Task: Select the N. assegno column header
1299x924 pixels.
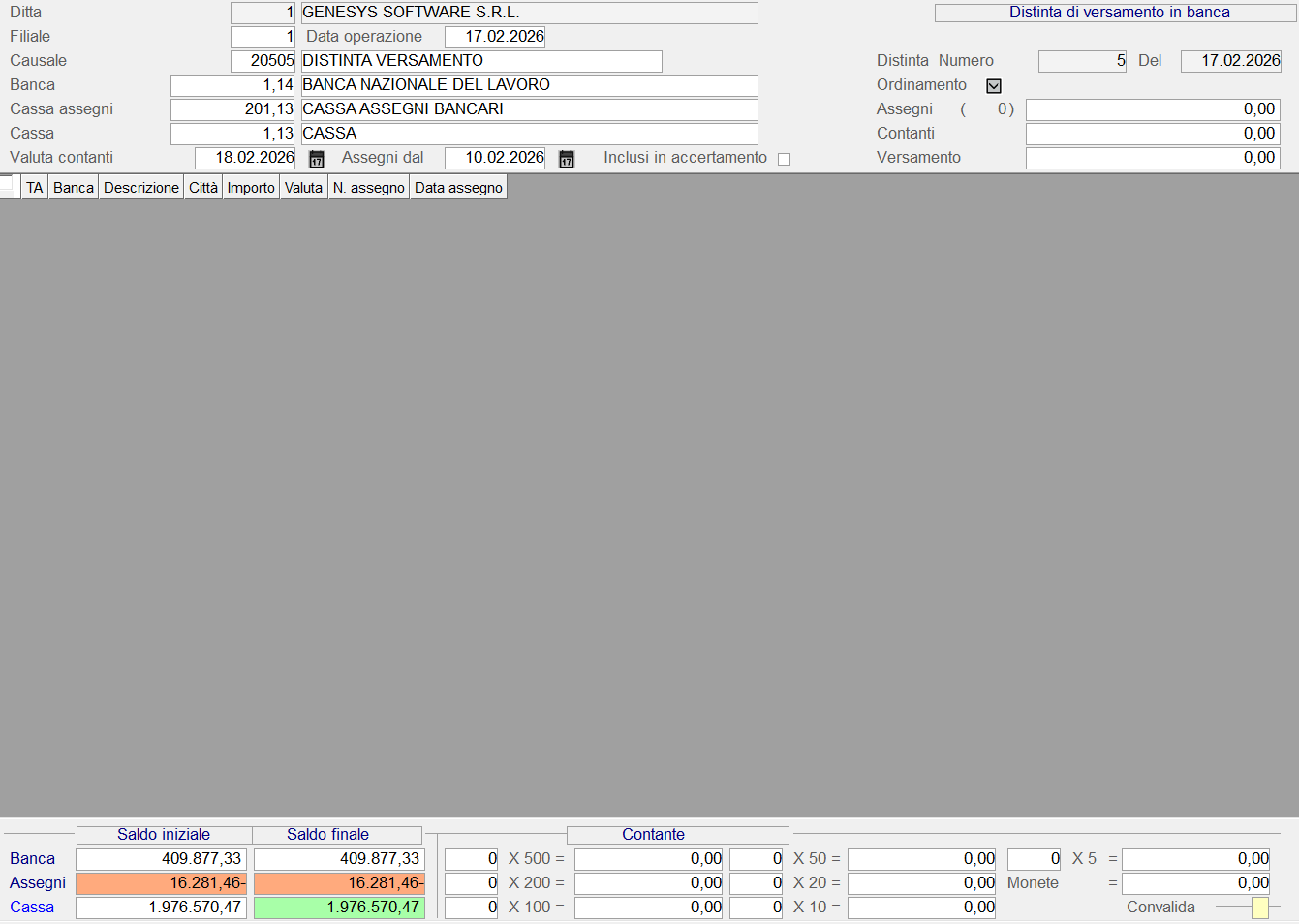Action: pyautogui.click(x=368, y=188)
